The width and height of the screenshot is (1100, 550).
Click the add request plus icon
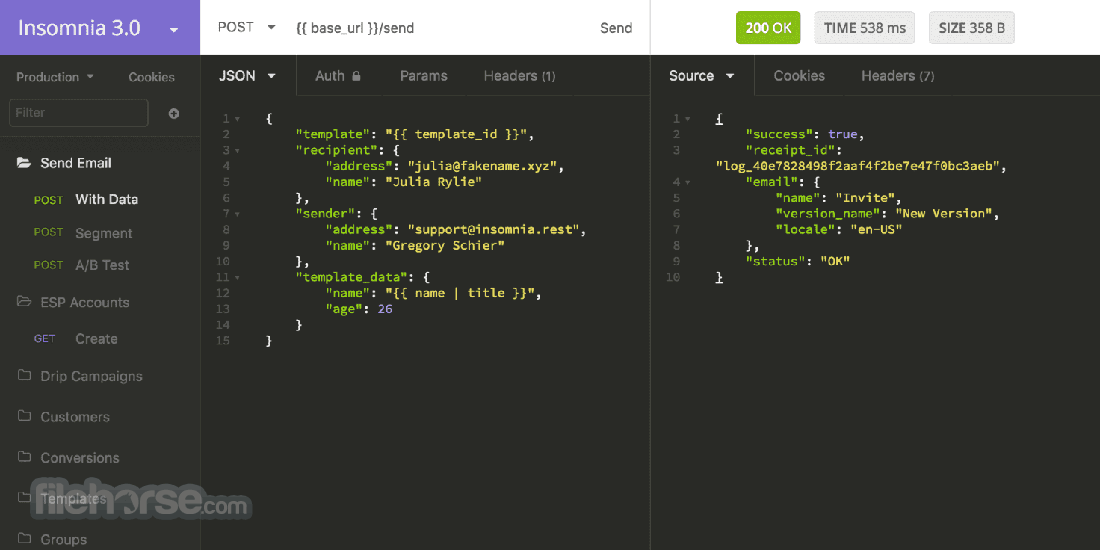coord(174,113)
